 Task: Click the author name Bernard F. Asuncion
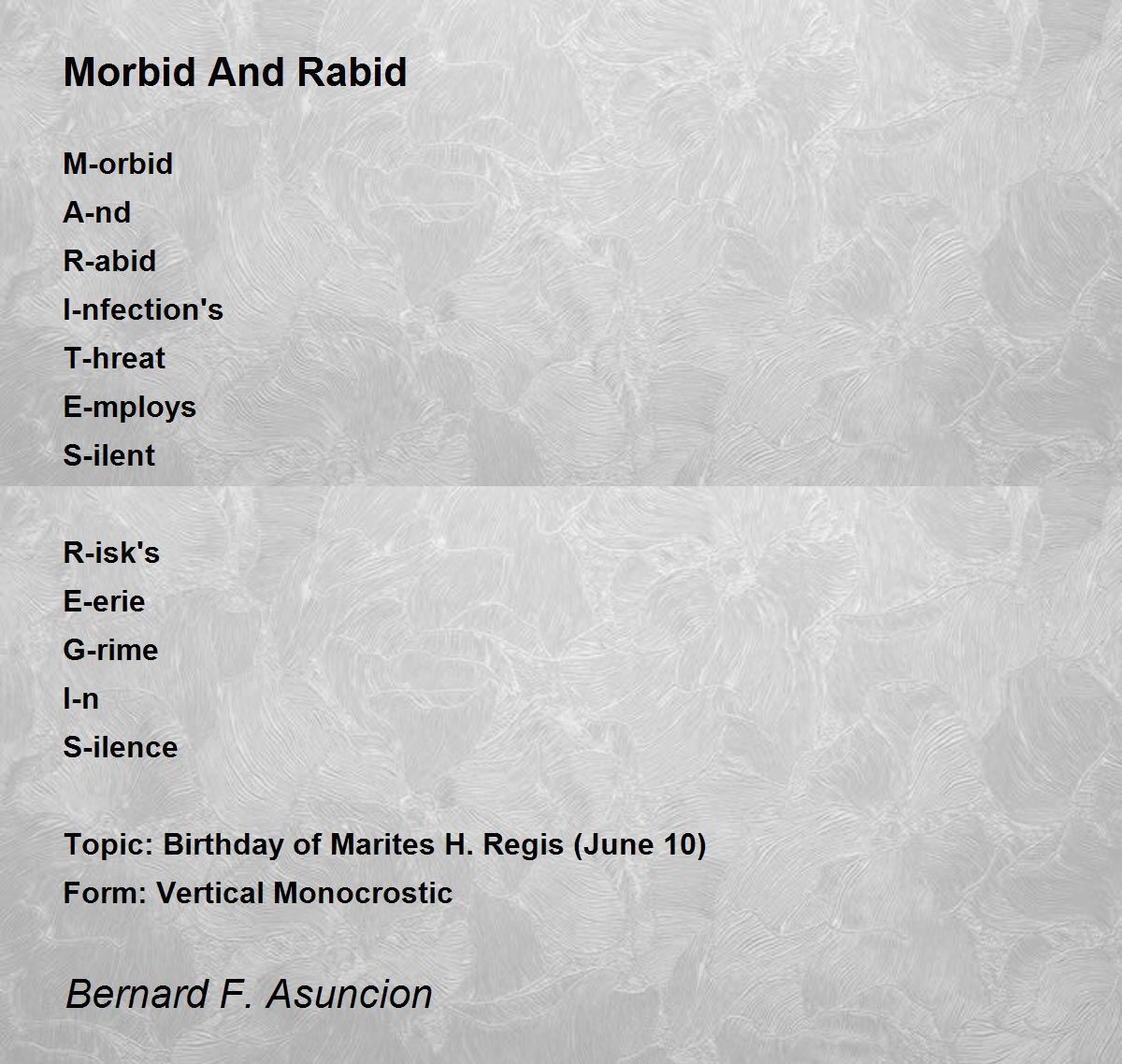coord(249,994)
